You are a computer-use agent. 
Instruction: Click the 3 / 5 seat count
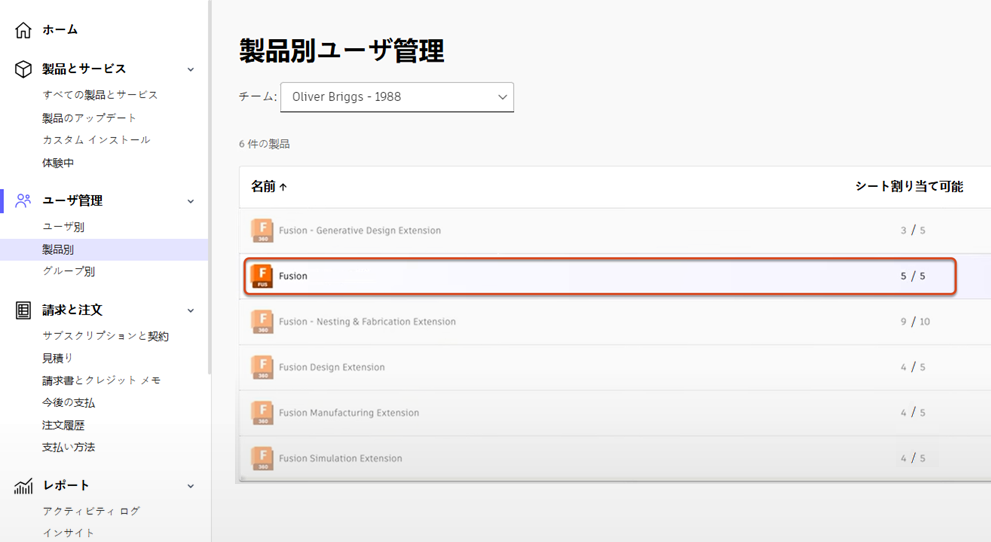click(913, 231)
